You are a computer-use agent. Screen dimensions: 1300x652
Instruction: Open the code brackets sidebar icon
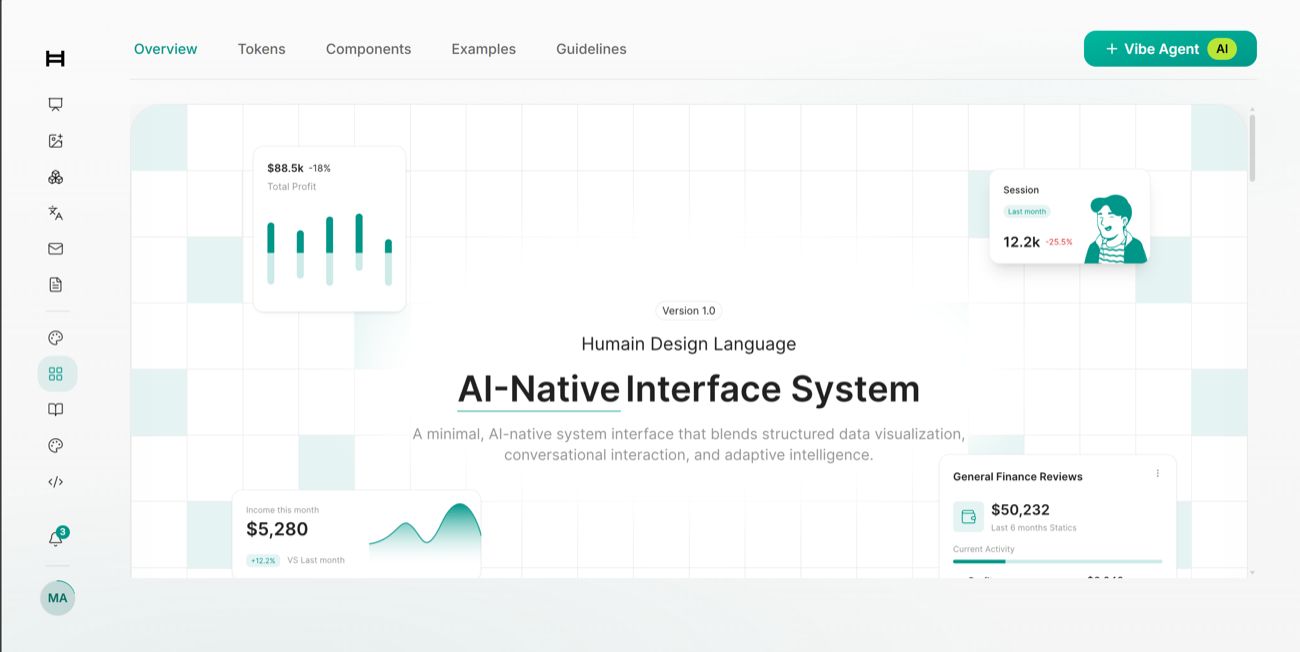point(56,482)
